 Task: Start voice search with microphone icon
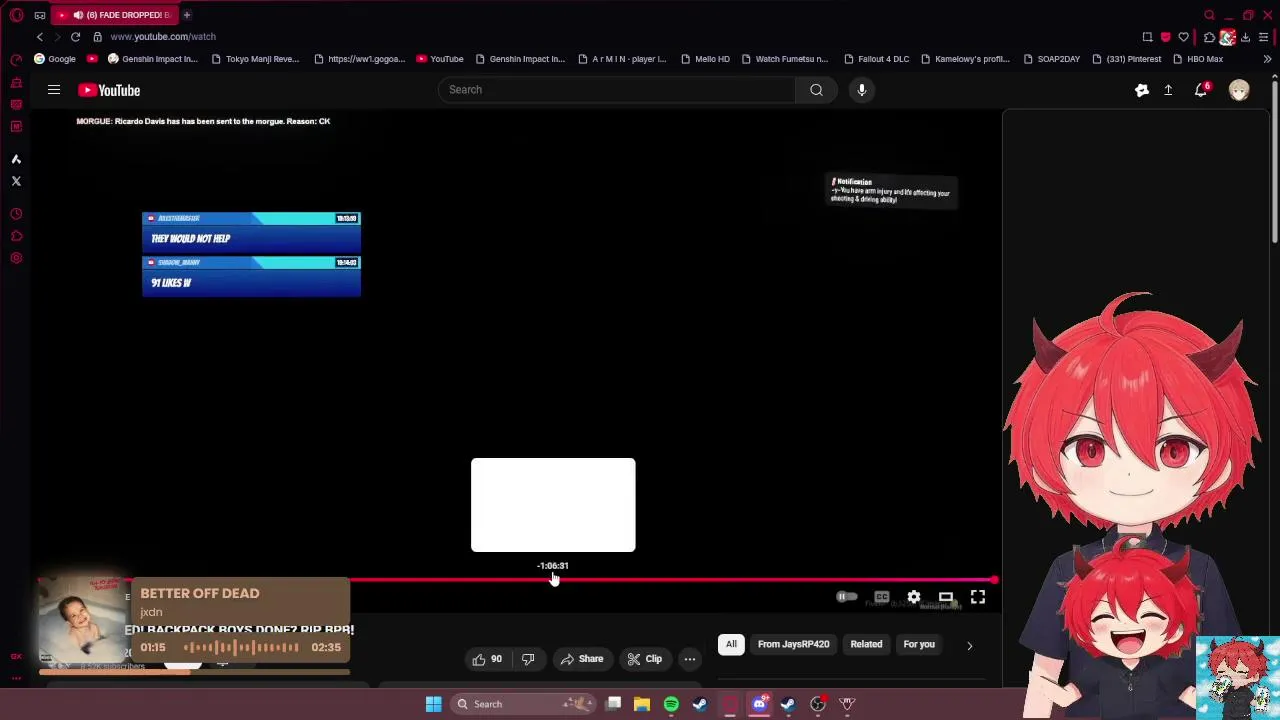point(861,90)
